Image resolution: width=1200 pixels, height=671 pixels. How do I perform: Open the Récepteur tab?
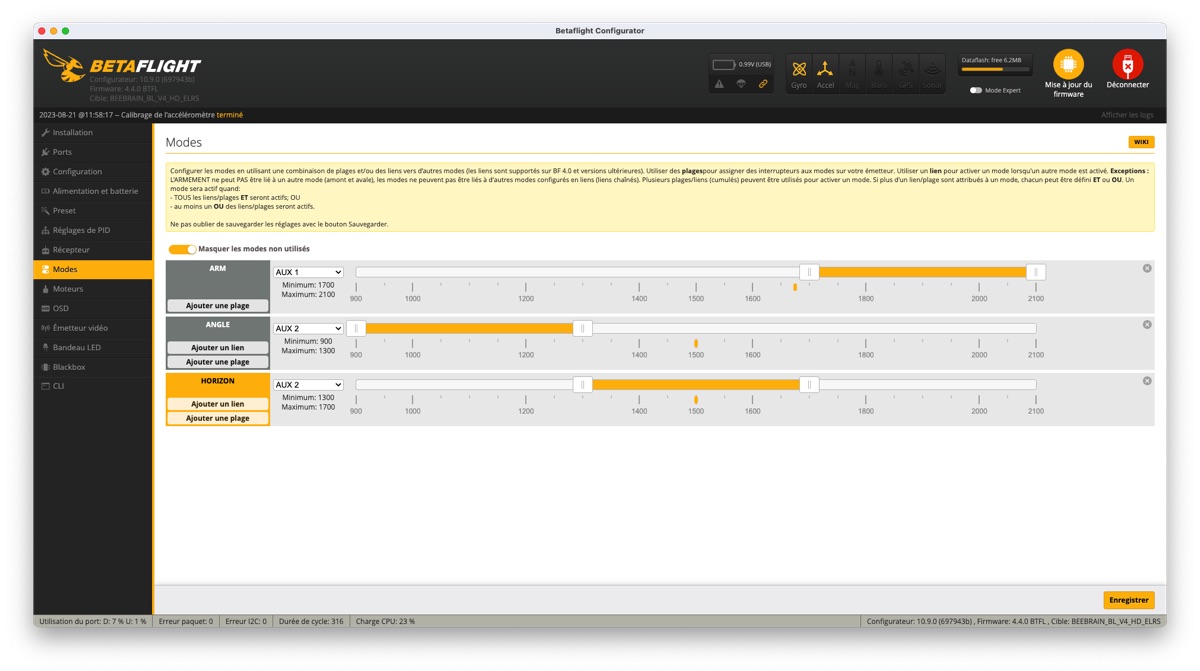click(93, 249)
